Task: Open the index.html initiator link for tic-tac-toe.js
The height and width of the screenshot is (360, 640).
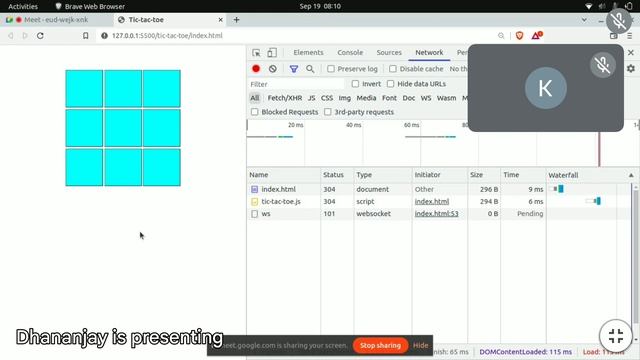Action: coord(432,201)
